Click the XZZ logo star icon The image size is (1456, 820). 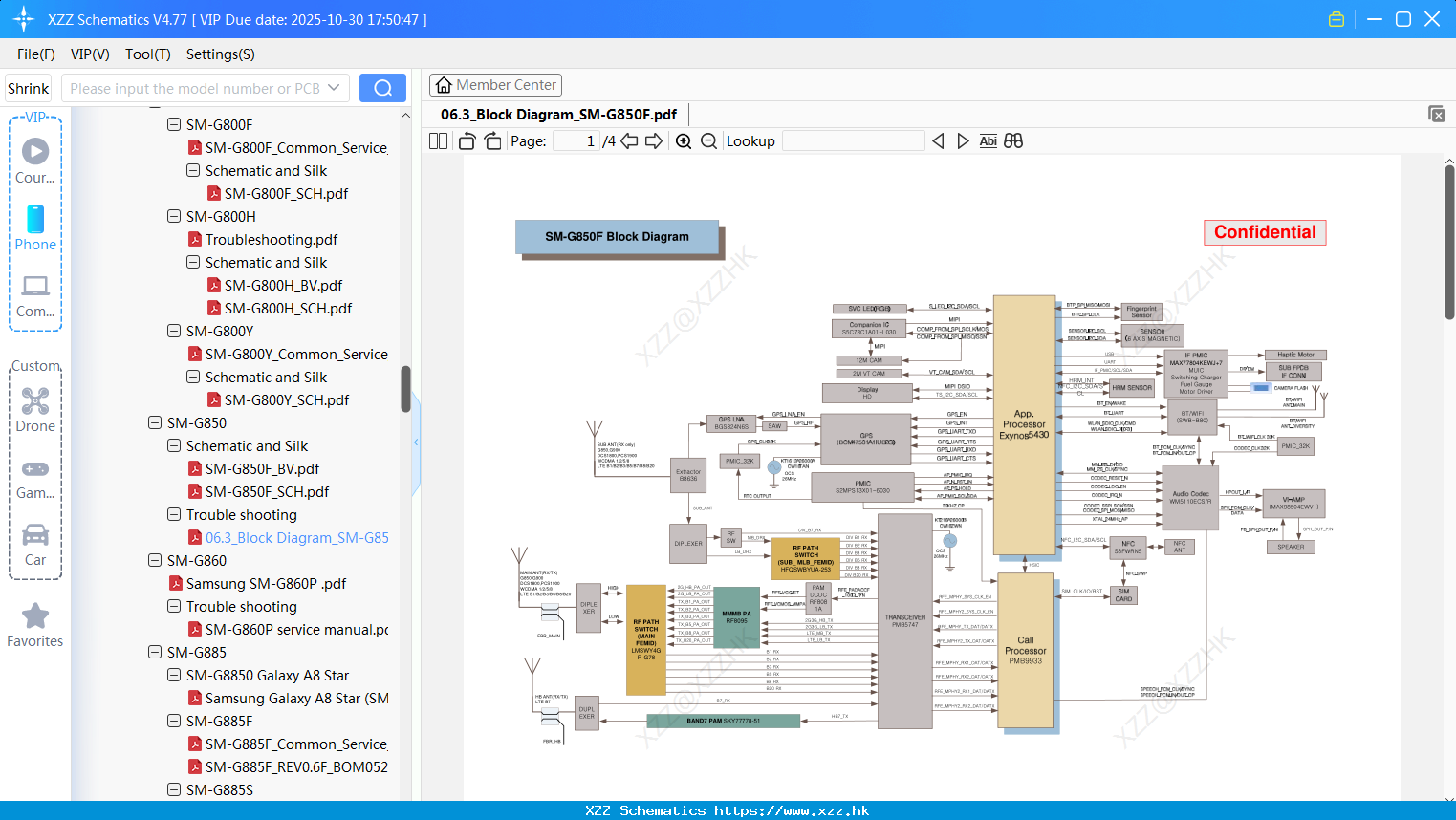(x=24, y=19)
